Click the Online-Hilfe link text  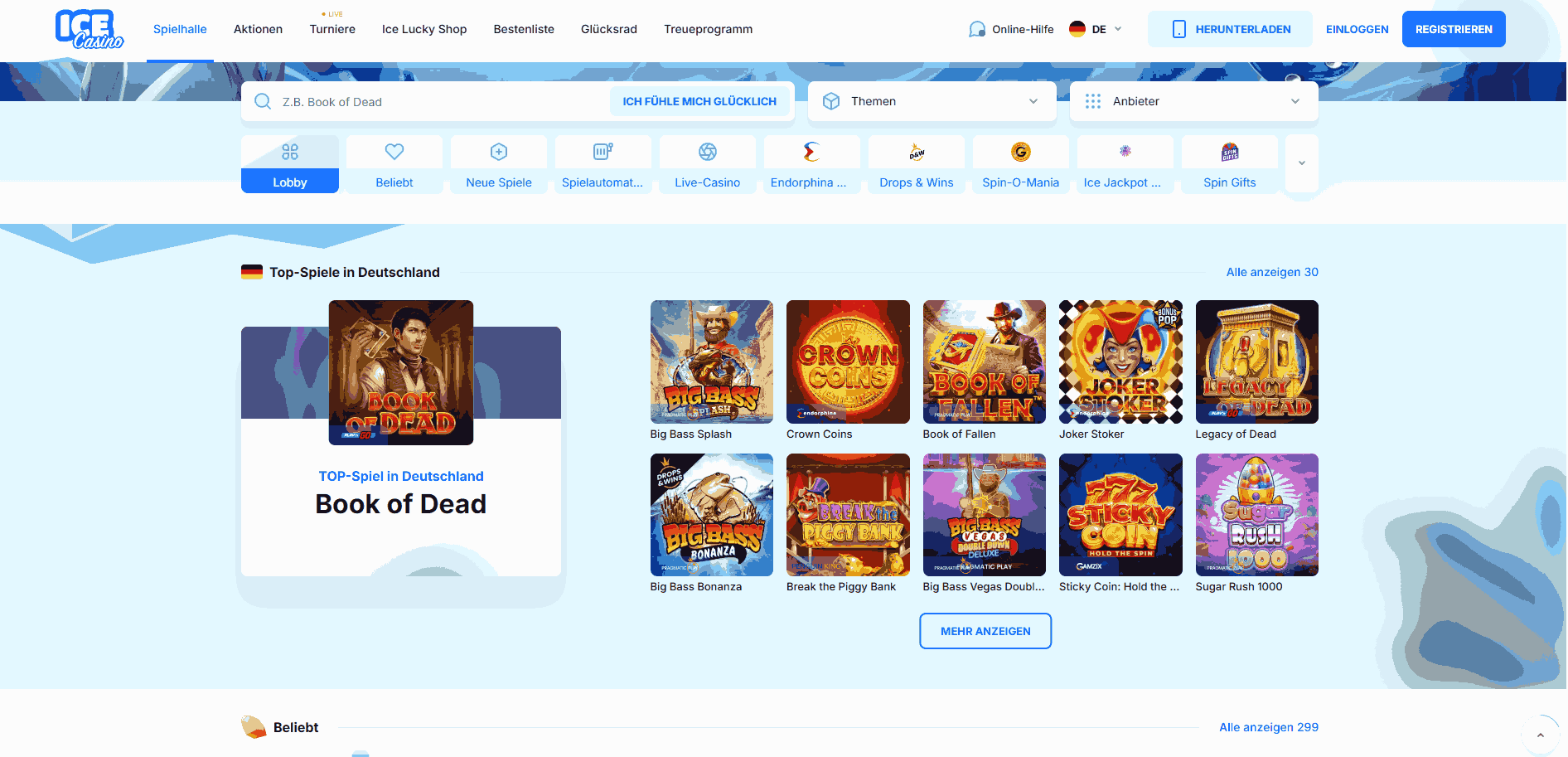[1023, 29]
